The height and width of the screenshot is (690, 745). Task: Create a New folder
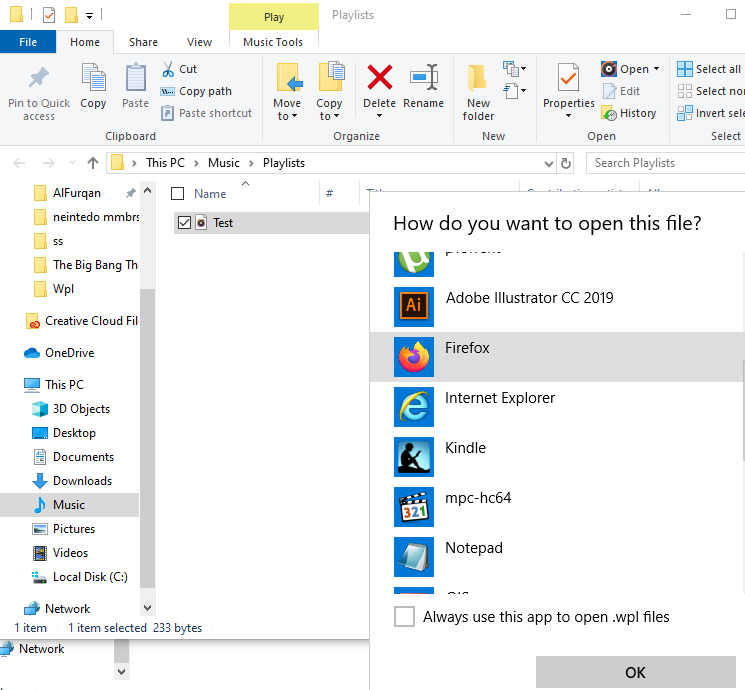point(478,93)
